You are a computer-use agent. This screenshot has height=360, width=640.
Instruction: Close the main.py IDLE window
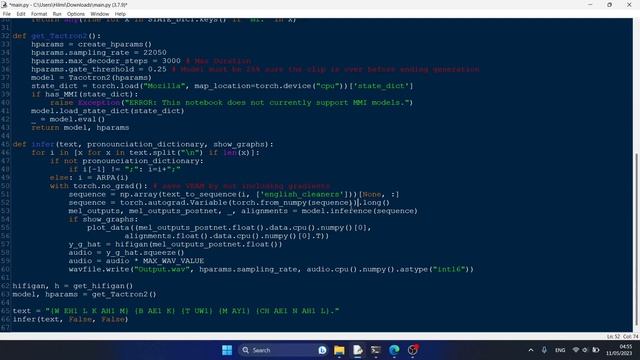click(629, 4)
